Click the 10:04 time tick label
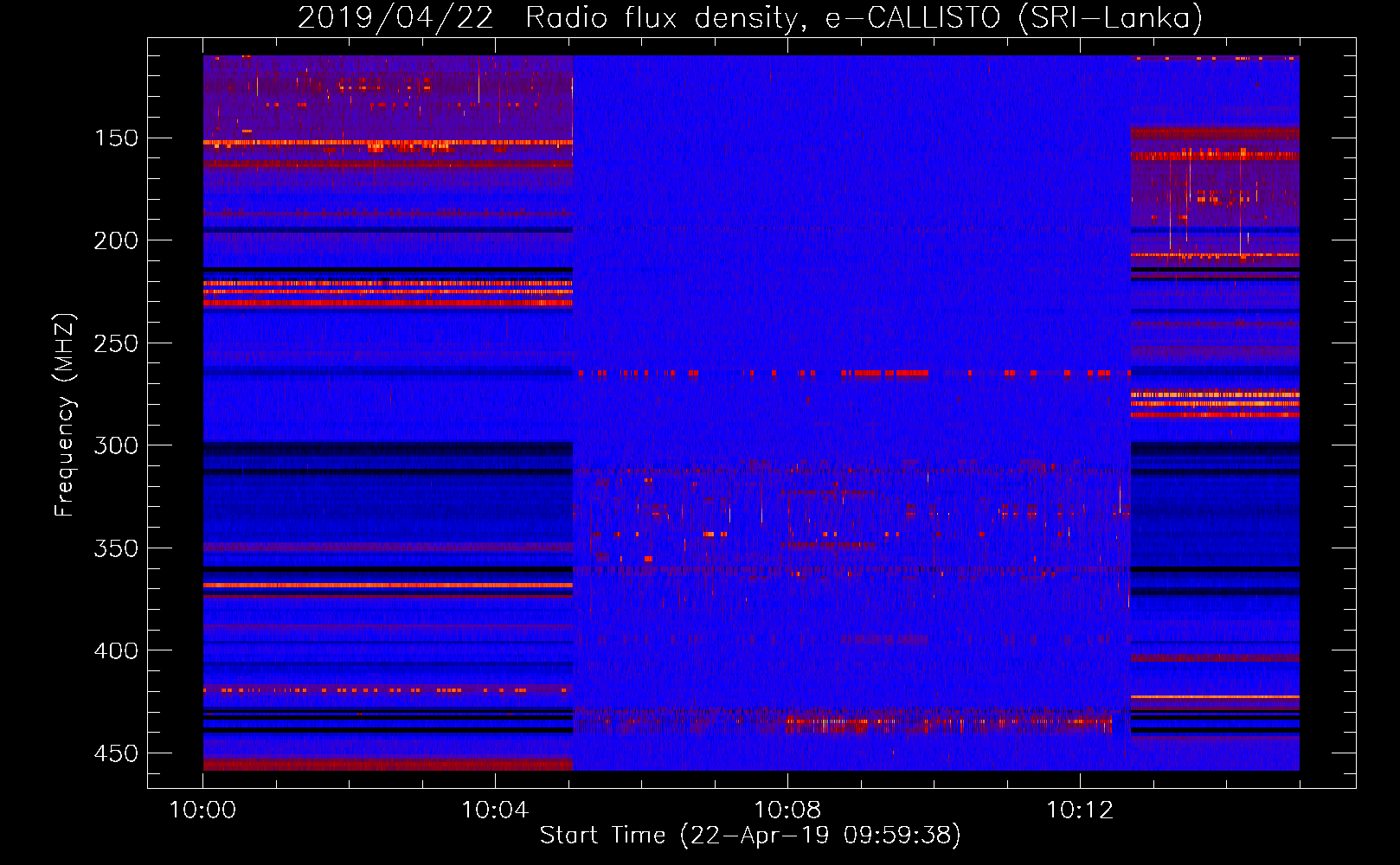The width and height of the screenshot is (1400, 865). [x=495, y=811]
